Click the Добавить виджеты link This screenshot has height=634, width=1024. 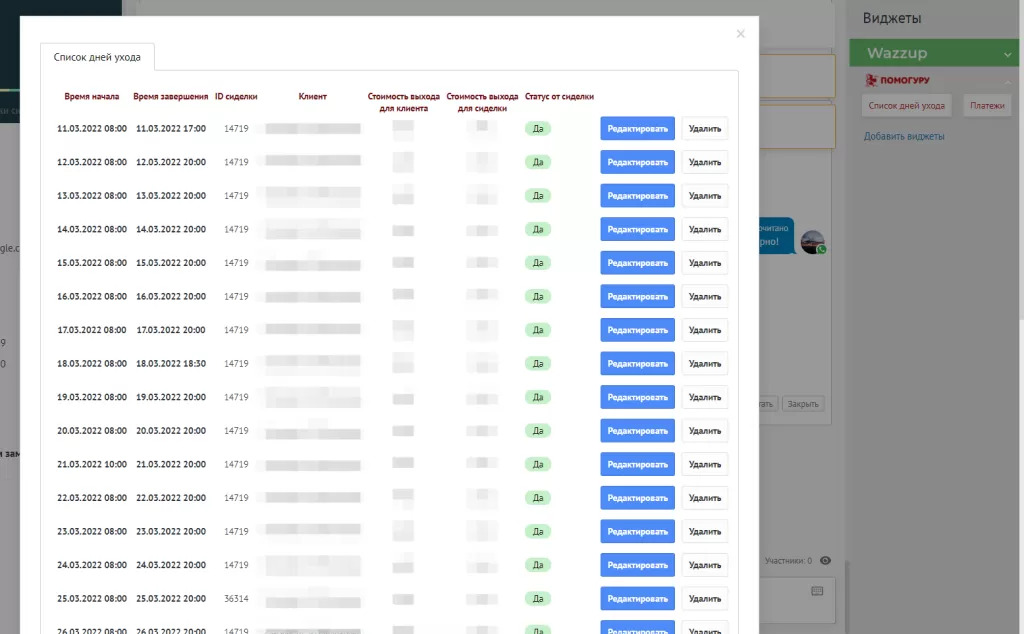pyautogui.click(x=904, y=136)
